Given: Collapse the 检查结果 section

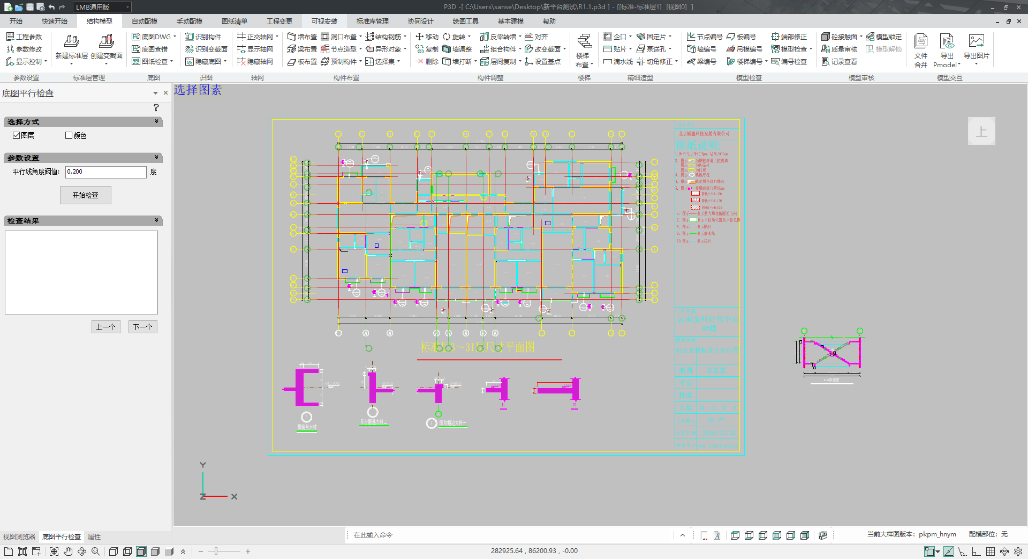Looking at the screenshot, I should click(157, 220).
